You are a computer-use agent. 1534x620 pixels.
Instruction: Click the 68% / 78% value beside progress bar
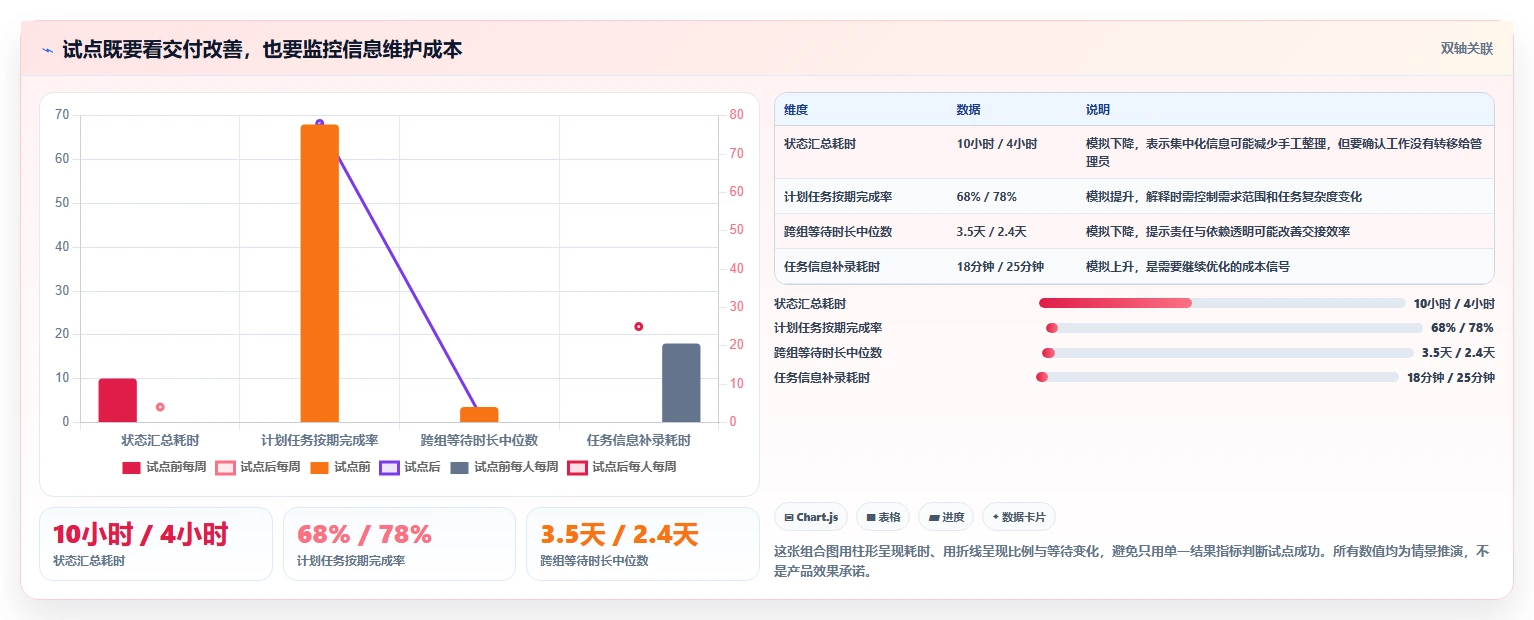coord(1463,328)
